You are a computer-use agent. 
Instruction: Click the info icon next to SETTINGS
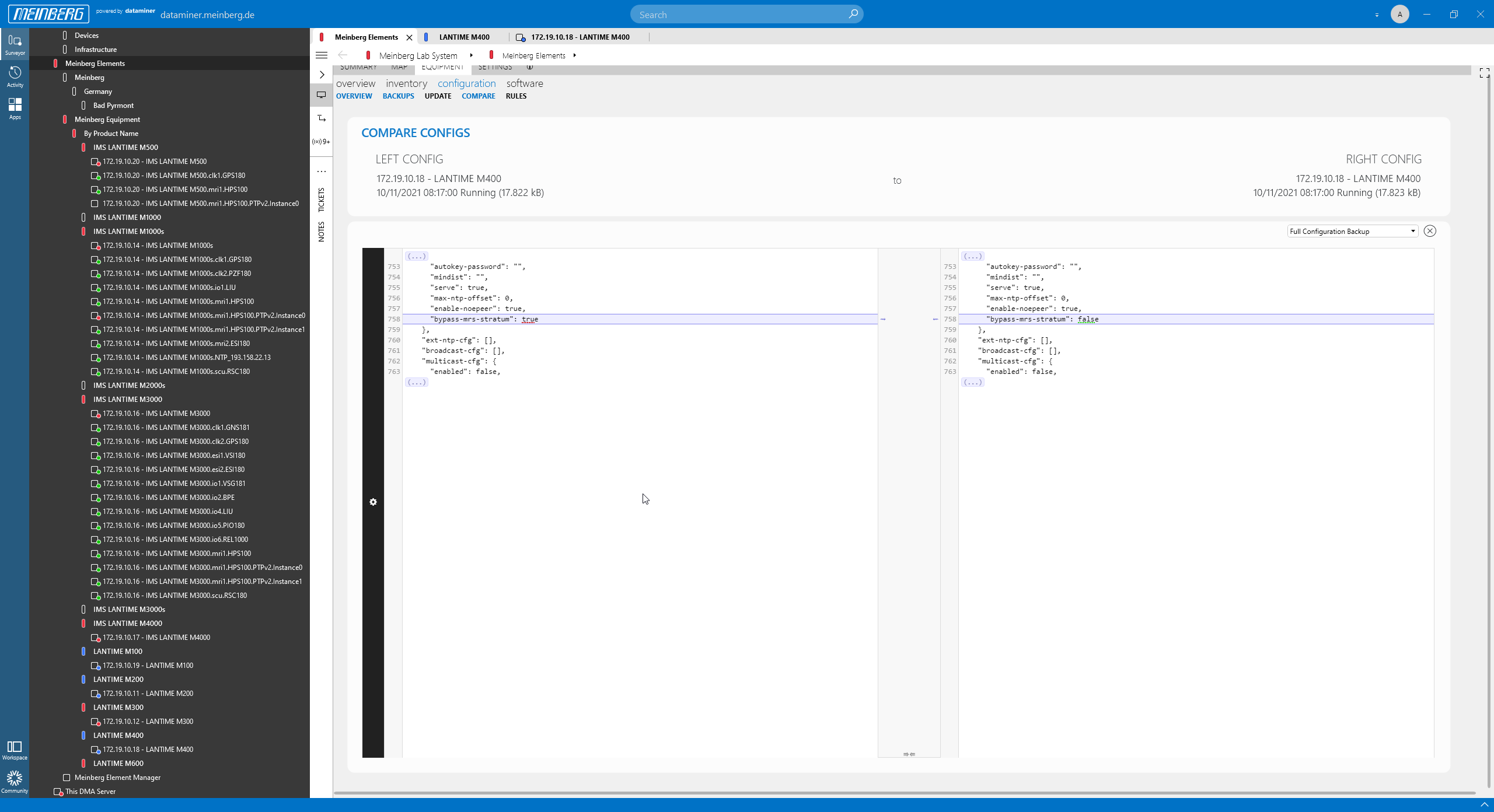coord(529,67)
